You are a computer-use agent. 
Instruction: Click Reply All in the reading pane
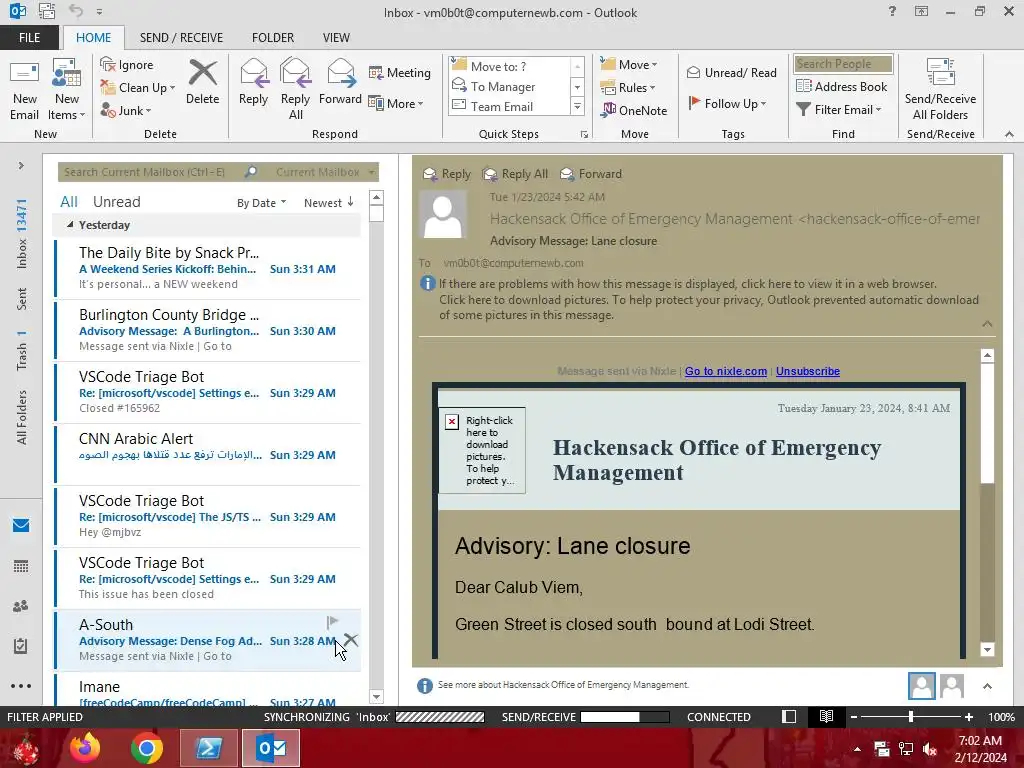pos(515,174)
